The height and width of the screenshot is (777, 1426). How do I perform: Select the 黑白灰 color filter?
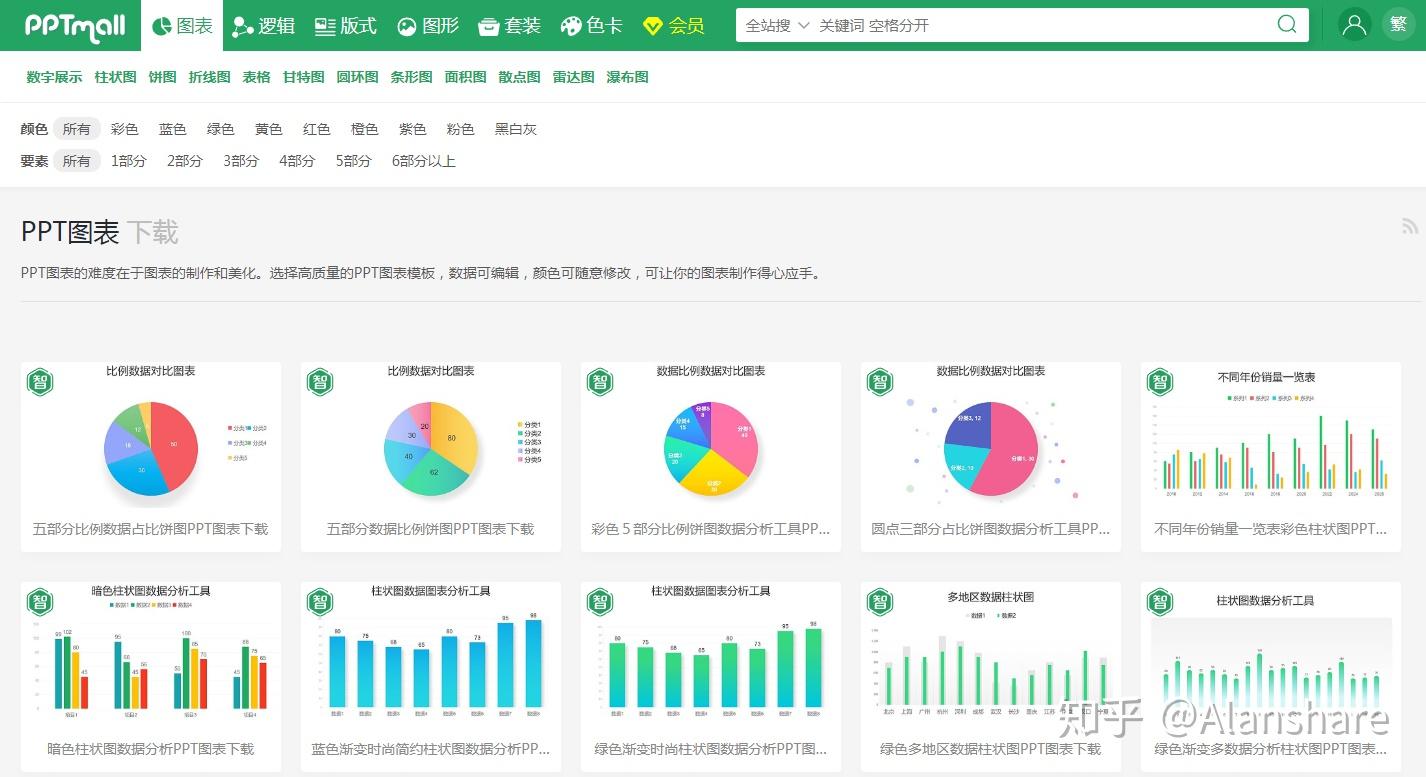(516, 129)
